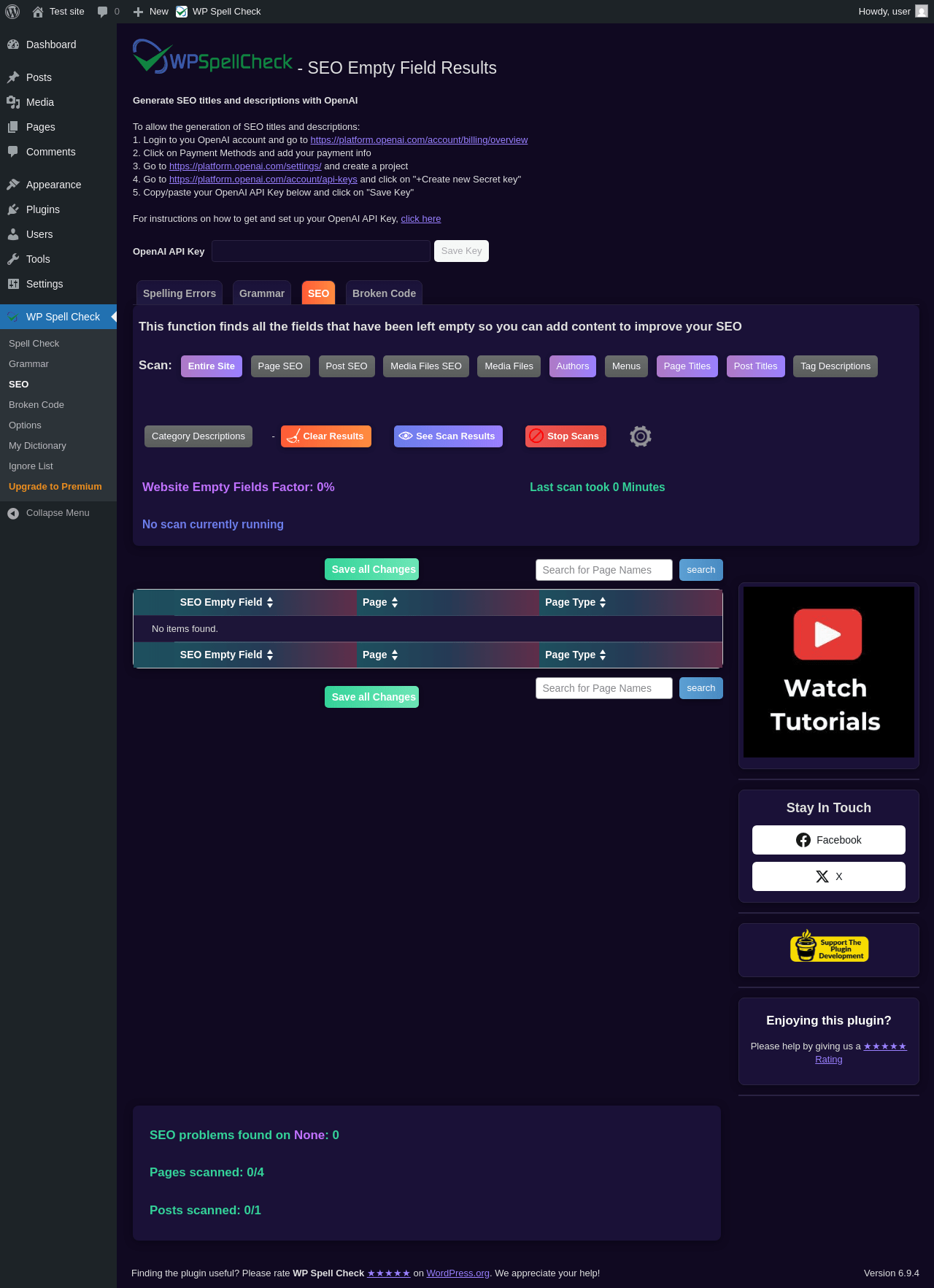This screenshot has width=934, height=1288.
Task: Scan Menus for empty fields
Action: (626, 366)
